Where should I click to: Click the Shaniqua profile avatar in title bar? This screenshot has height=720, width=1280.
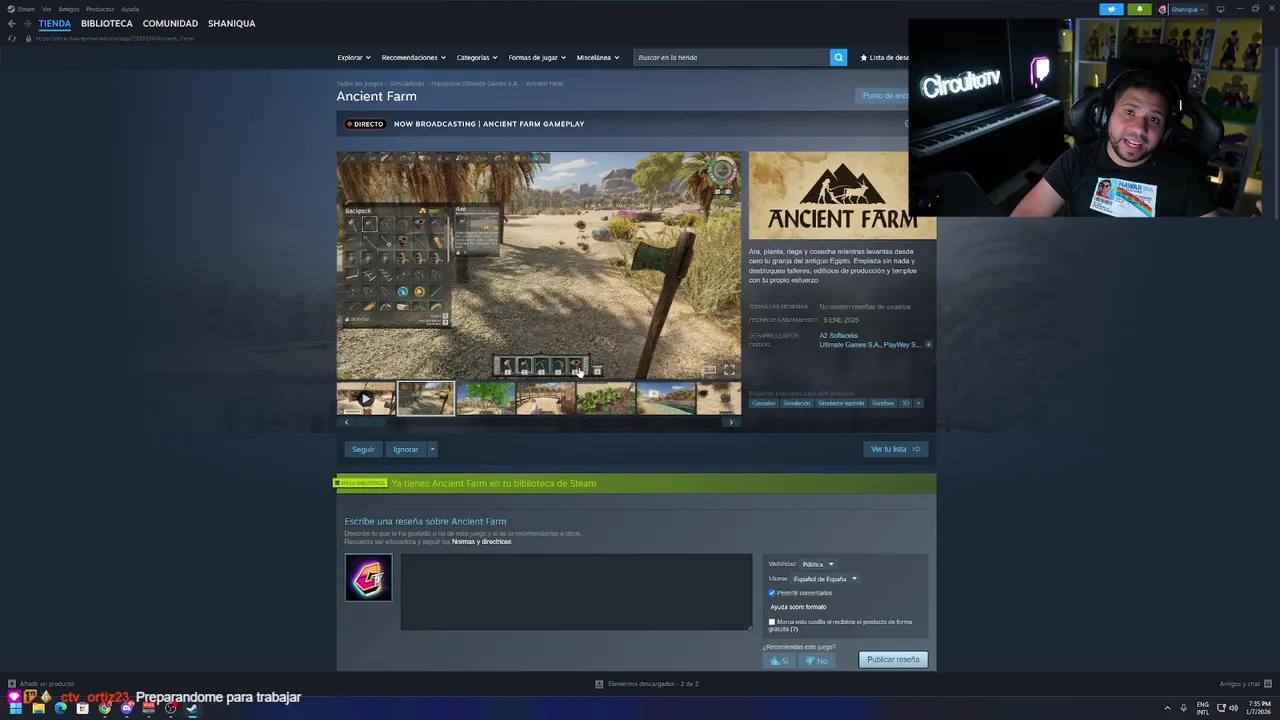[x=1162, y=9]
